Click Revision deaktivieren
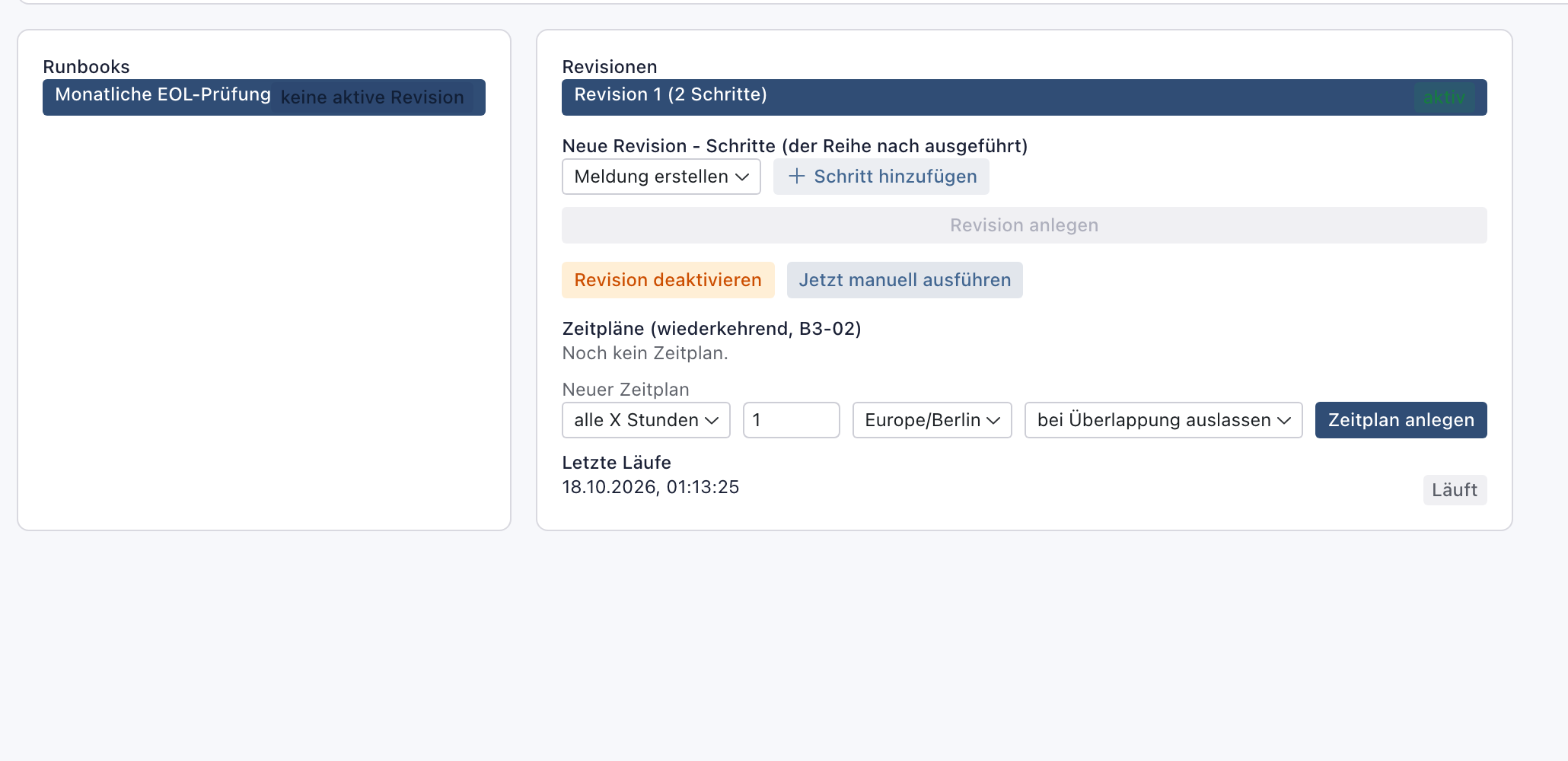Screen dimensions: 1568x761 (668, 280)
